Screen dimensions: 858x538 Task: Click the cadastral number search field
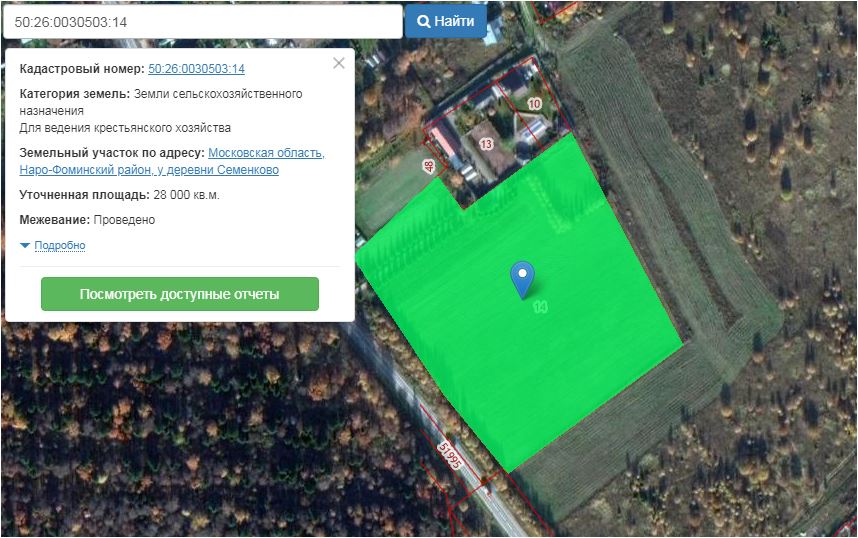[202, 22]
